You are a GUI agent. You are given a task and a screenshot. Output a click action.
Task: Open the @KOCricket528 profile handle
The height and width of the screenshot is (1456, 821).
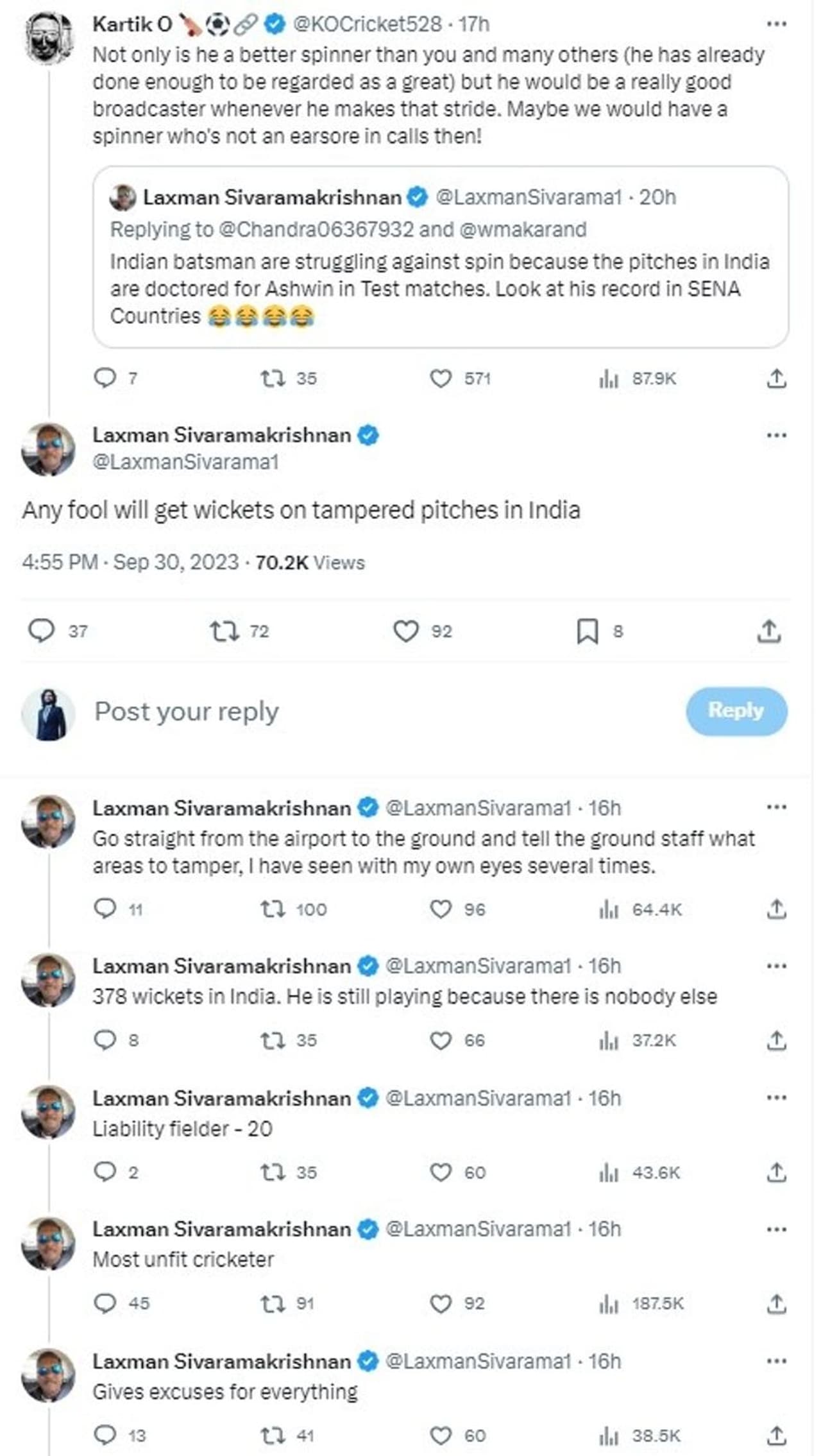(367, 24)
